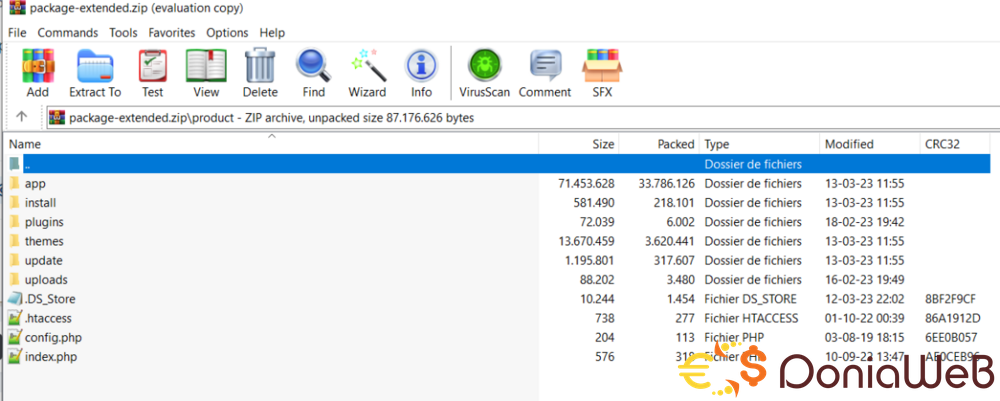1000x401 pixels.
Task: Launch the Wizard tool
Action: click(x=367, y=66)
